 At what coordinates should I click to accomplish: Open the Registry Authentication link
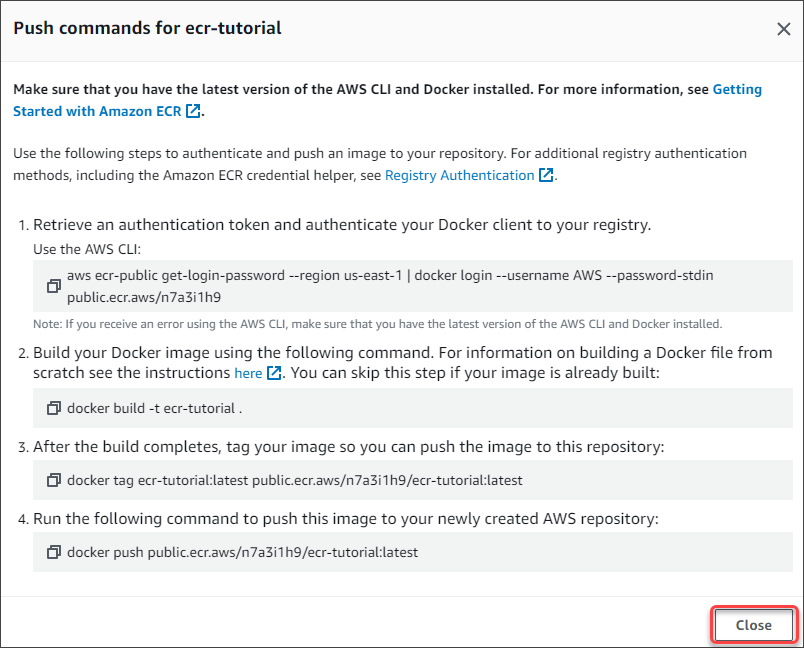coord(459,175)
